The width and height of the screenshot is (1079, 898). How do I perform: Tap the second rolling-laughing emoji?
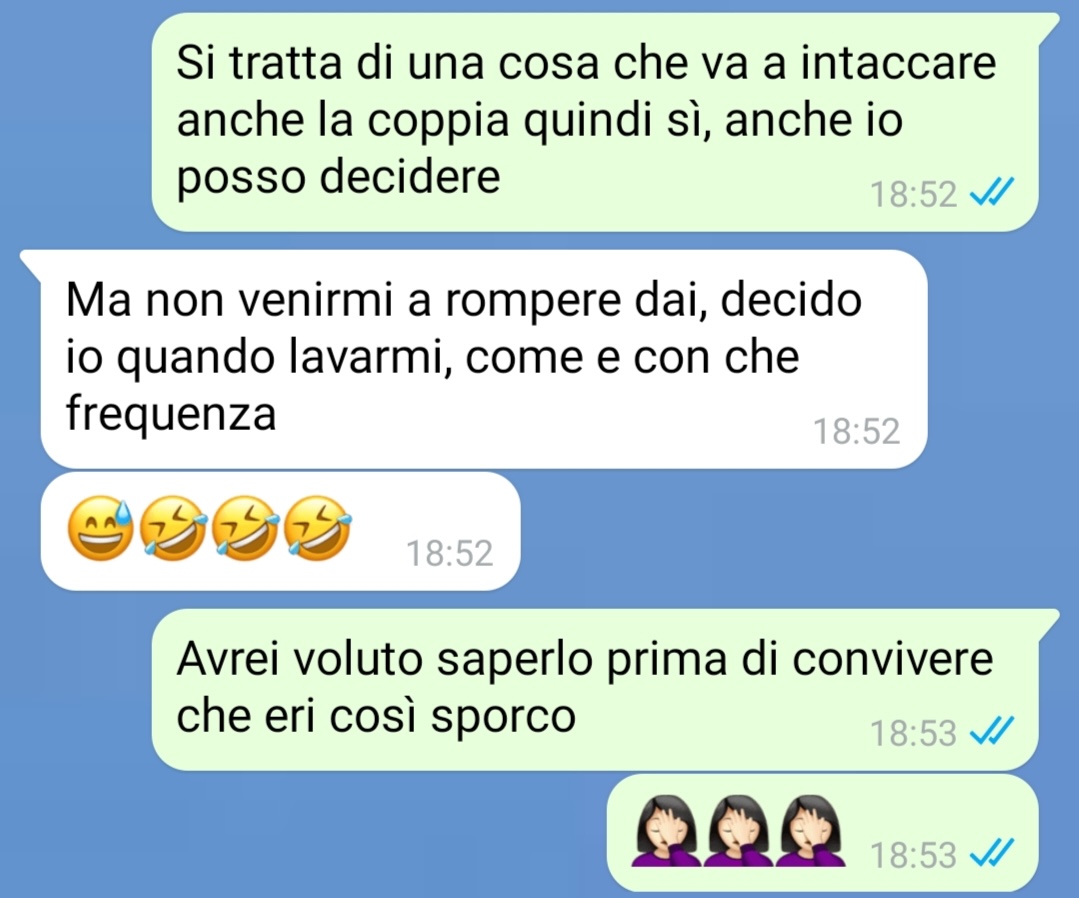tap(245, 529)
